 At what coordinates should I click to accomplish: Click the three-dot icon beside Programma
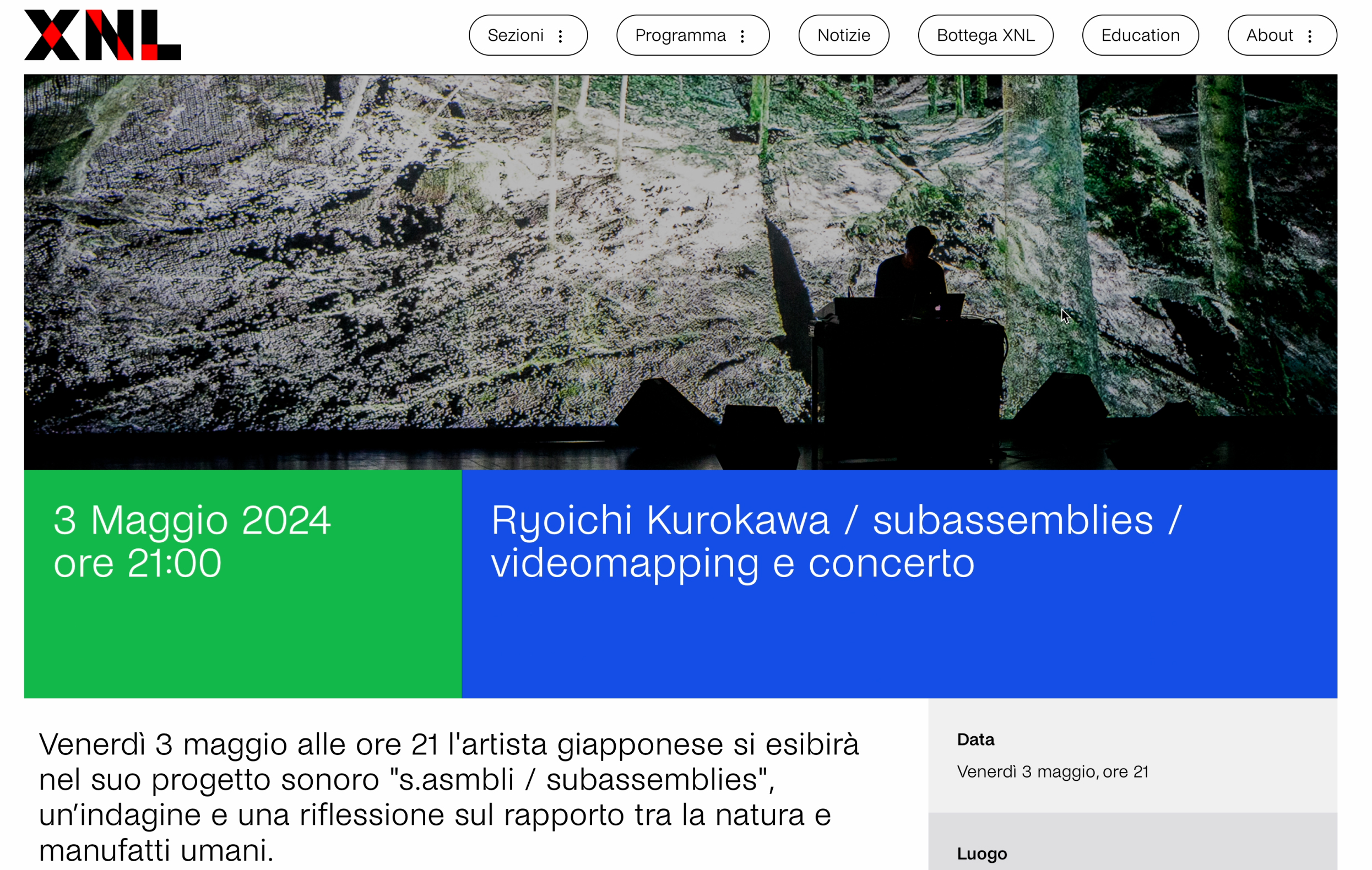pyautogui.click(x=742, y=36)
